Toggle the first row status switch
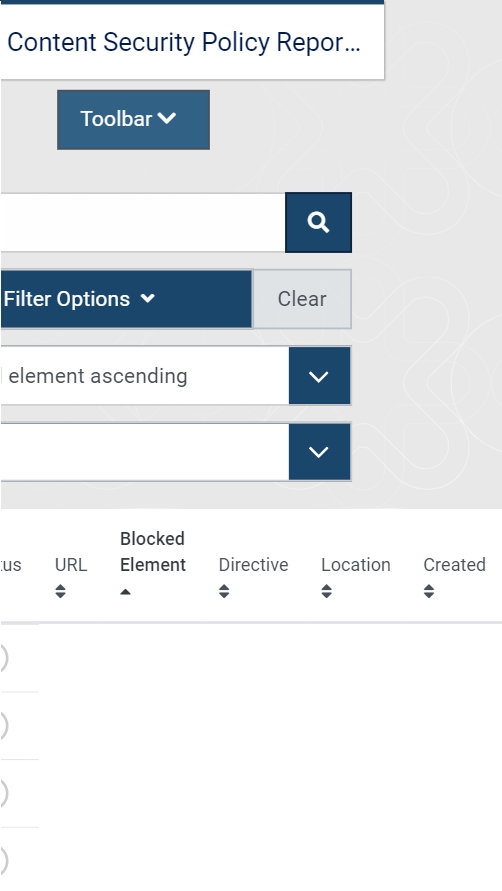The width and height of the screenshot is (502, 891). [3, 658]
